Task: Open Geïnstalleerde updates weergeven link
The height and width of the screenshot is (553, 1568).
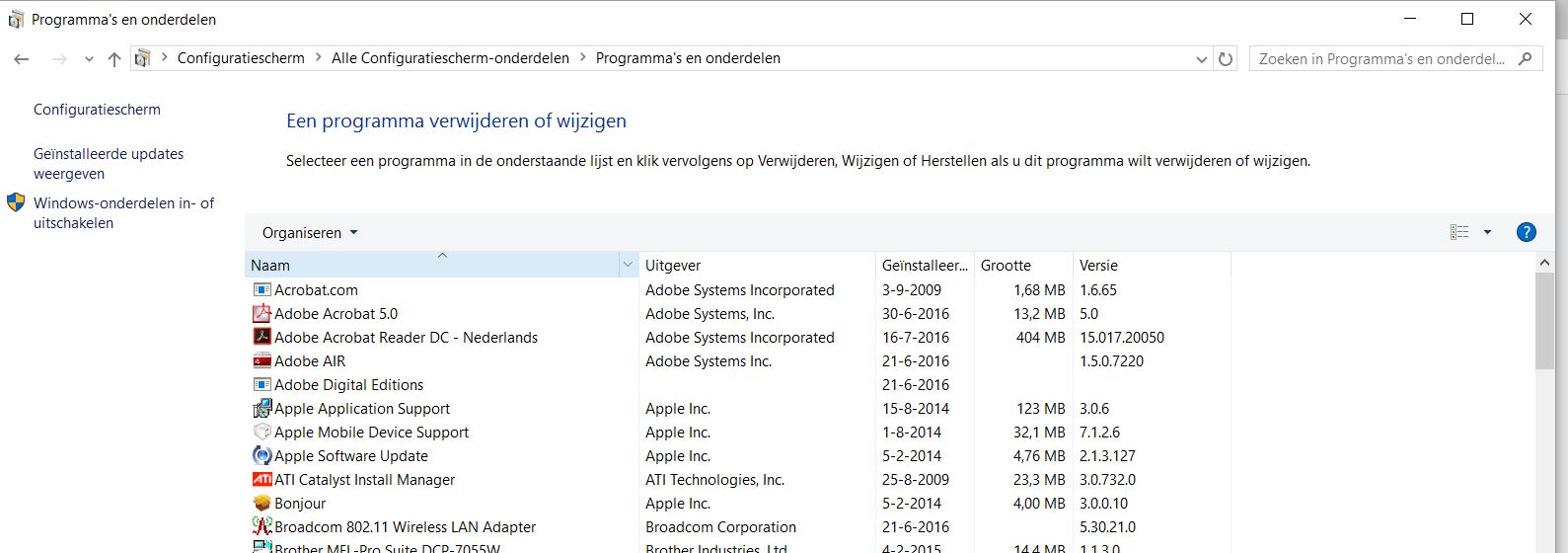Action: click(109, 164)
